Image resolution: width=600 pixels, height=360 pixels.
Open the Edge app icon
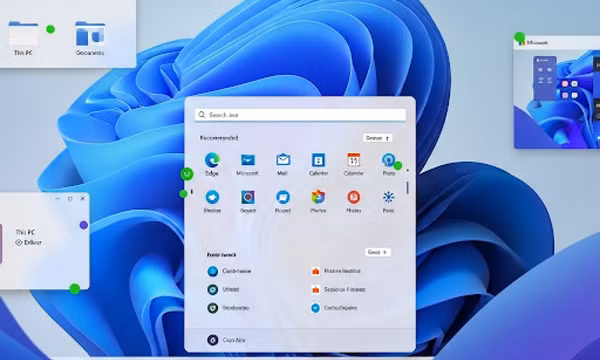point(212,160)
